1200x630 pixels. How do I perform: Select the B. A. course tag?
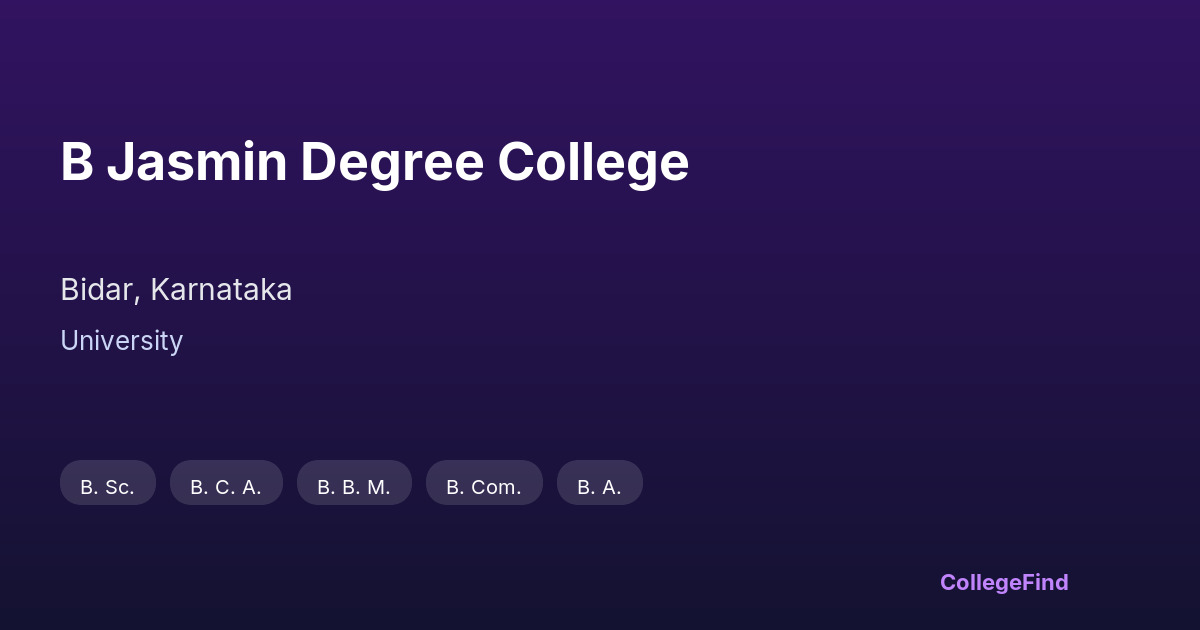point(599,484)
